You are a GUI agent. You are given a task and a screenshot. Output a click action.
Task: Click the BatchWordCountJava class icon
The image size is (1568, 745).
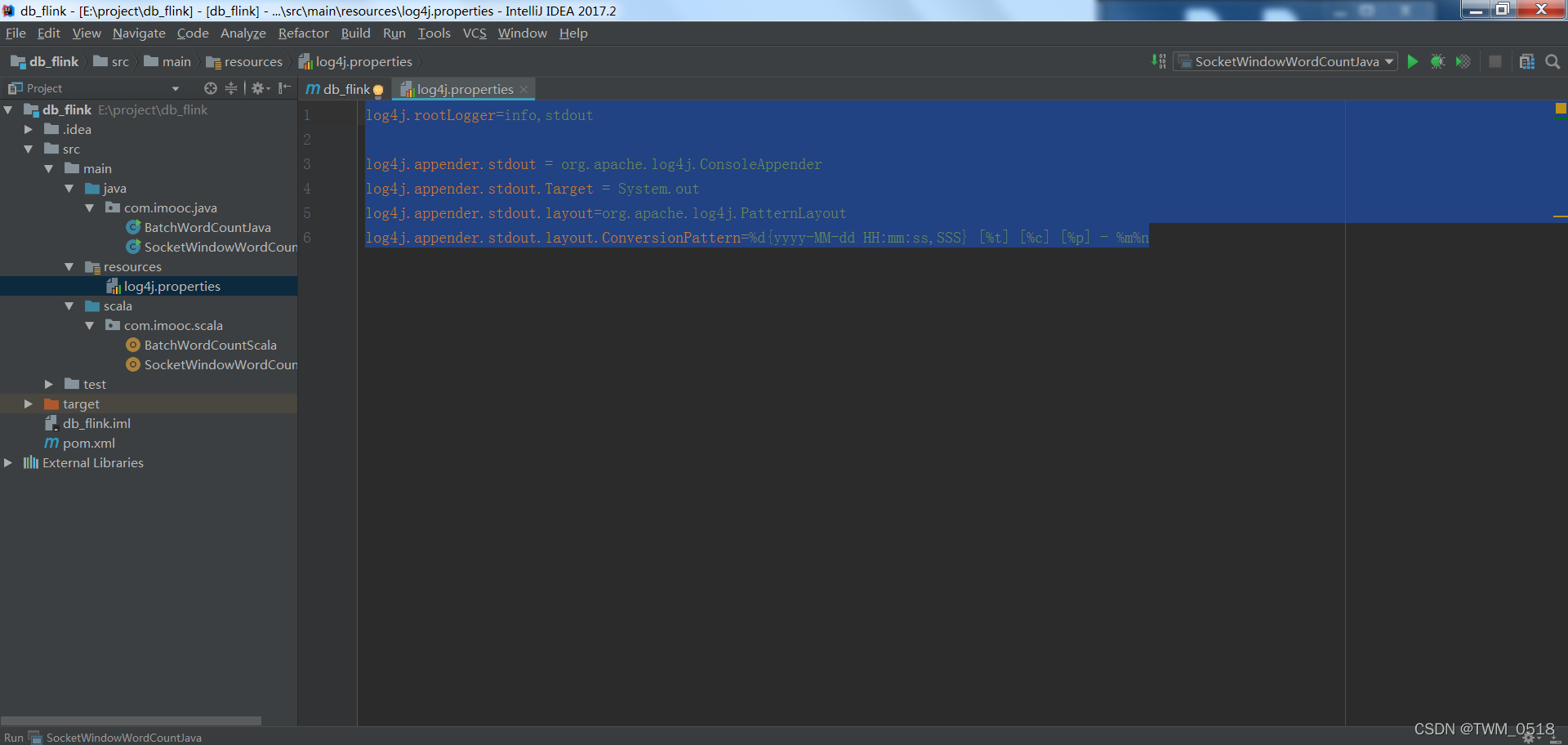(133, 227)
